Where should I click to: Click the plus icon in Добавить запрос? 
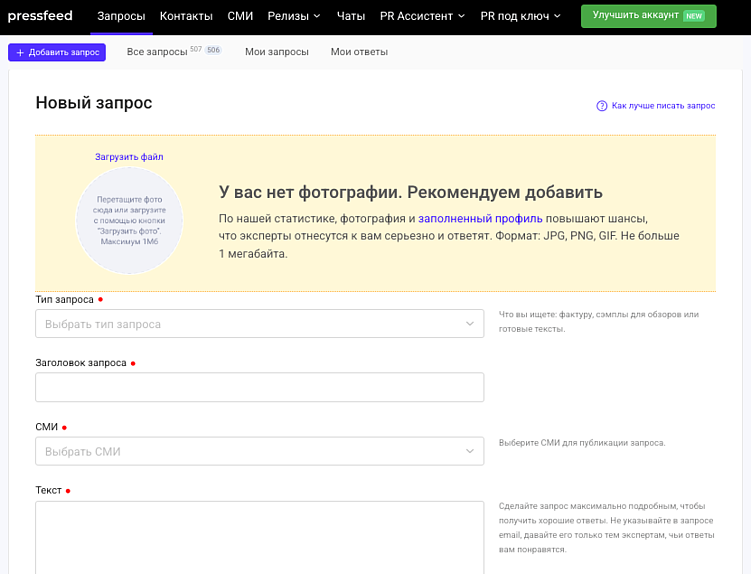tap(20, 52)
